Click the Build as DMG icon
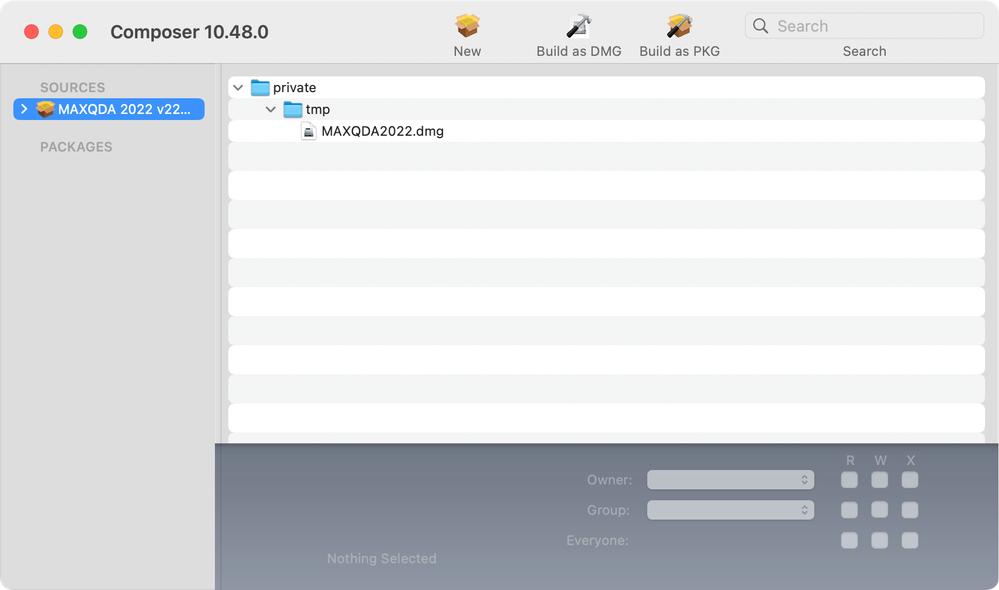This screenshot has height=590, width=999. point(579,26)
